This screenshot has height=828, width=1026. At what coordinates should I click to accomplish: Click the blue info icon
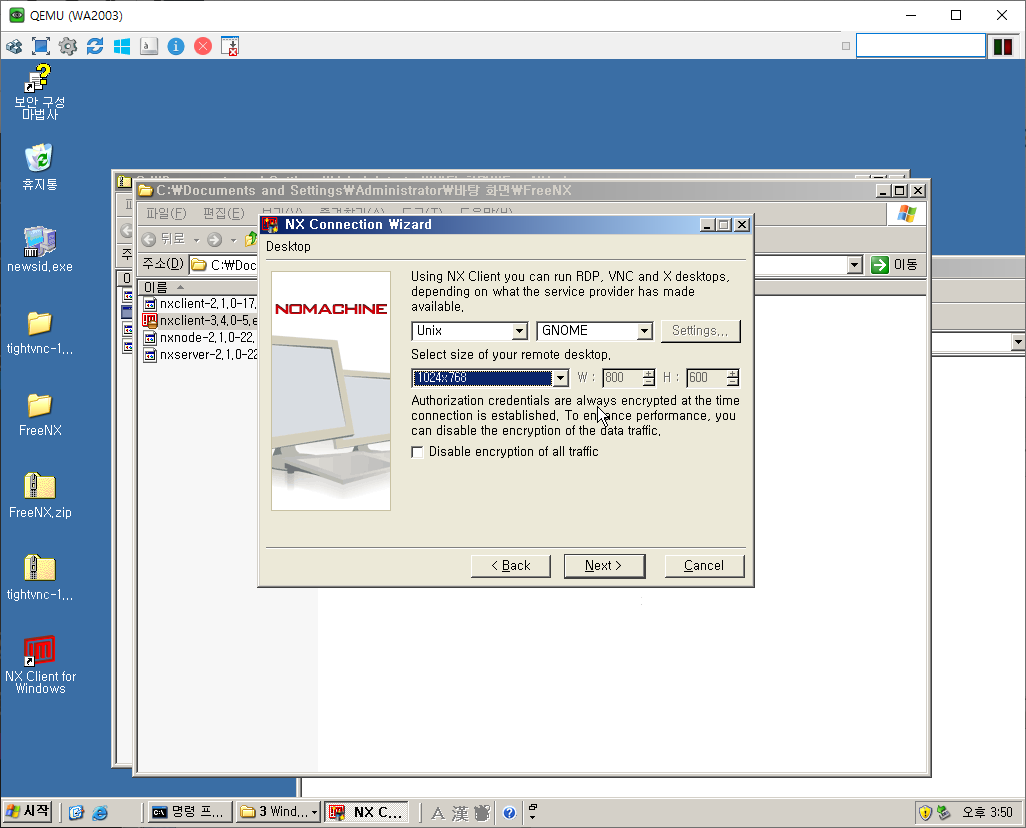[x=176, y=46]
